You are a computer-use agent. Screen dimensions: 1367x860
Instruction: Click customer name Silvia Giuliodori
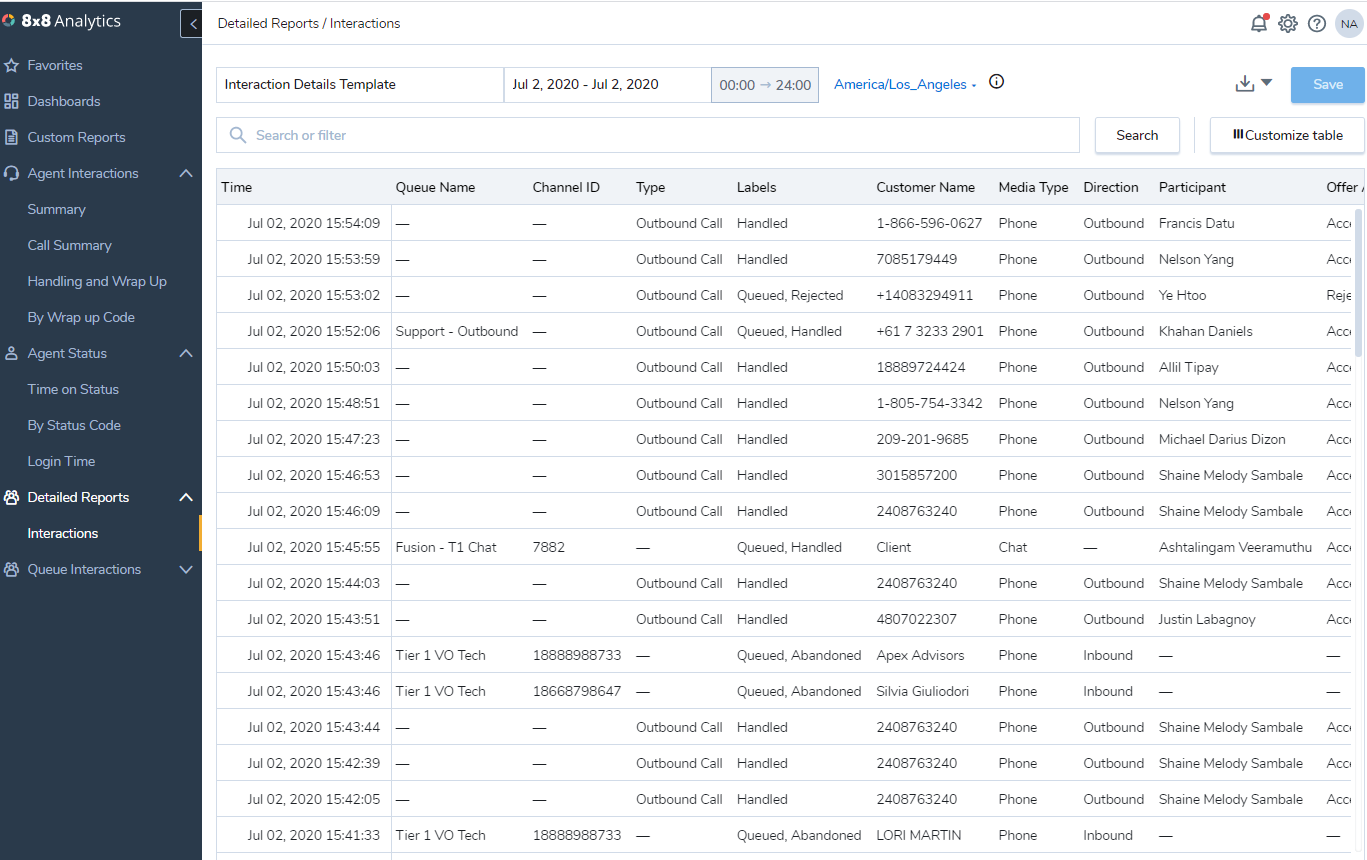pyautogui.click(x=922, y=691)
